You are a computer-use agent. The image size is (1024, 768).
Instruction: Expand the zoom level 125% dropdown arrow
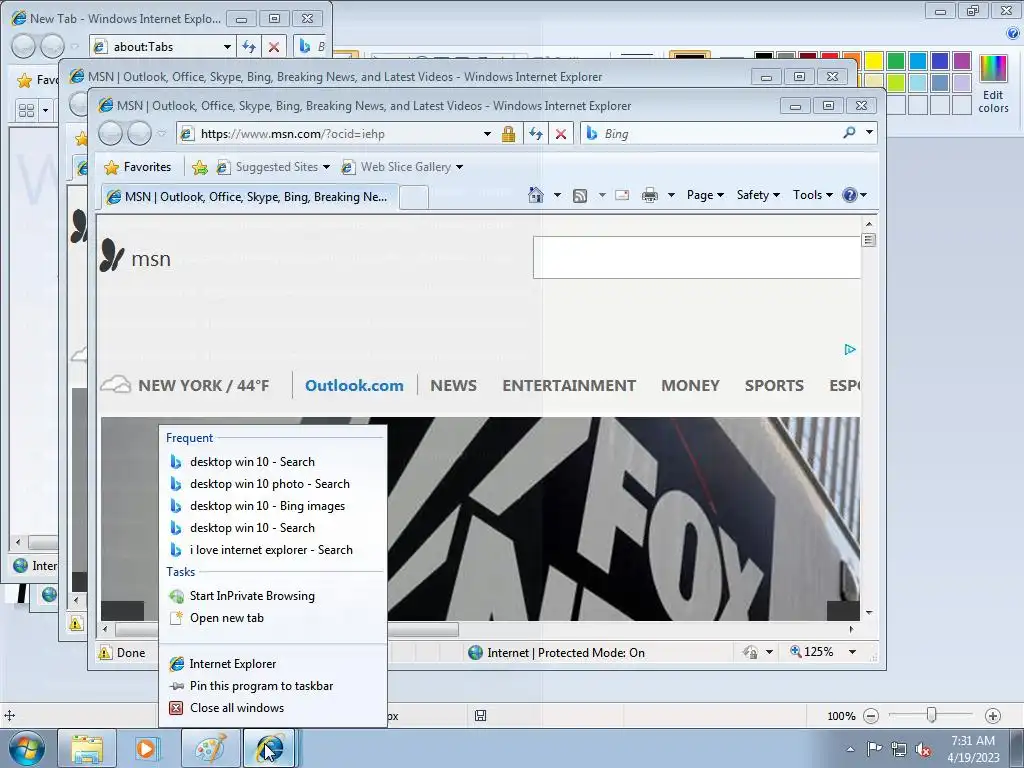852,652
